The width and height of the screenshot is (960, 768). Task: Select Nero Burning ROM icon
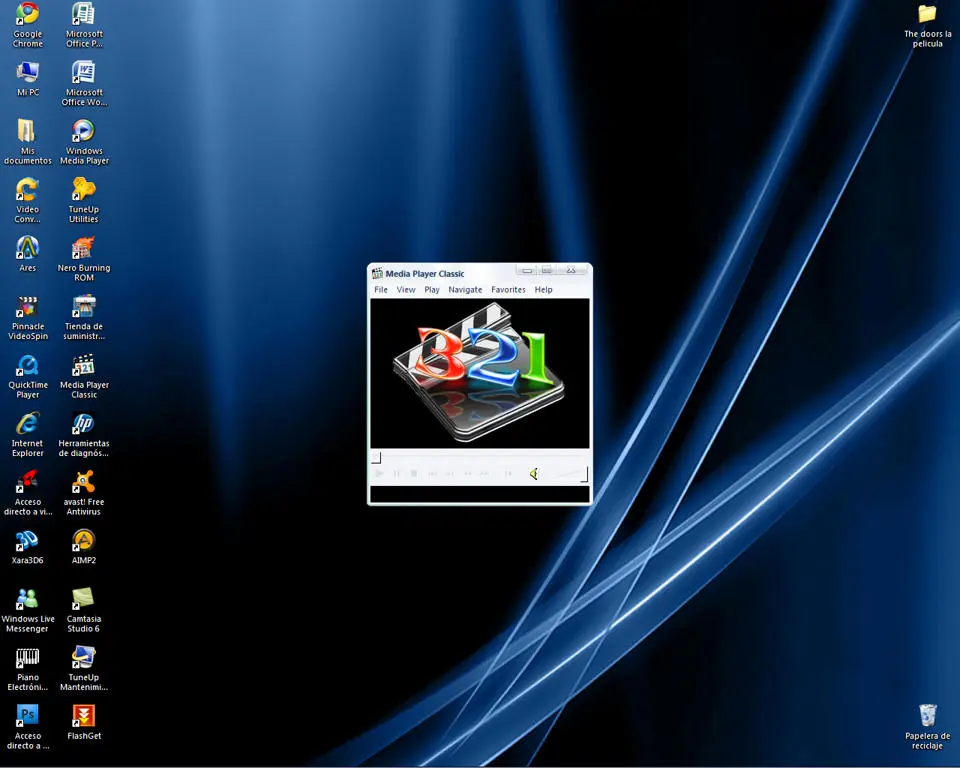point(84,259)
